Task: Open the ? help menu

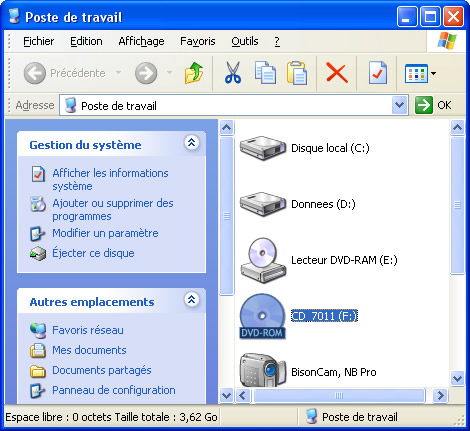Action: point(277,41)
